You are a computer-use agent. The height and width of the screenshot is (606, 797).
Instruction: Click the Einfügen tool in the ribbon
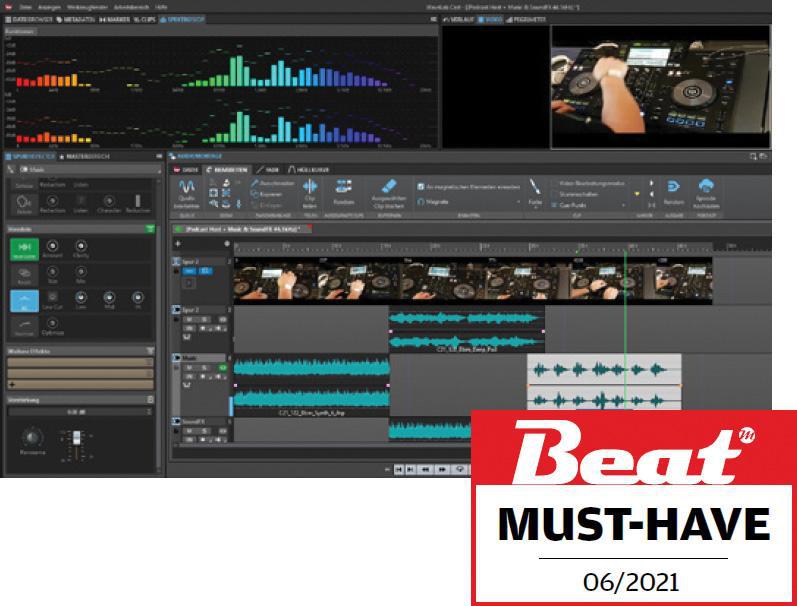point(266,205)
